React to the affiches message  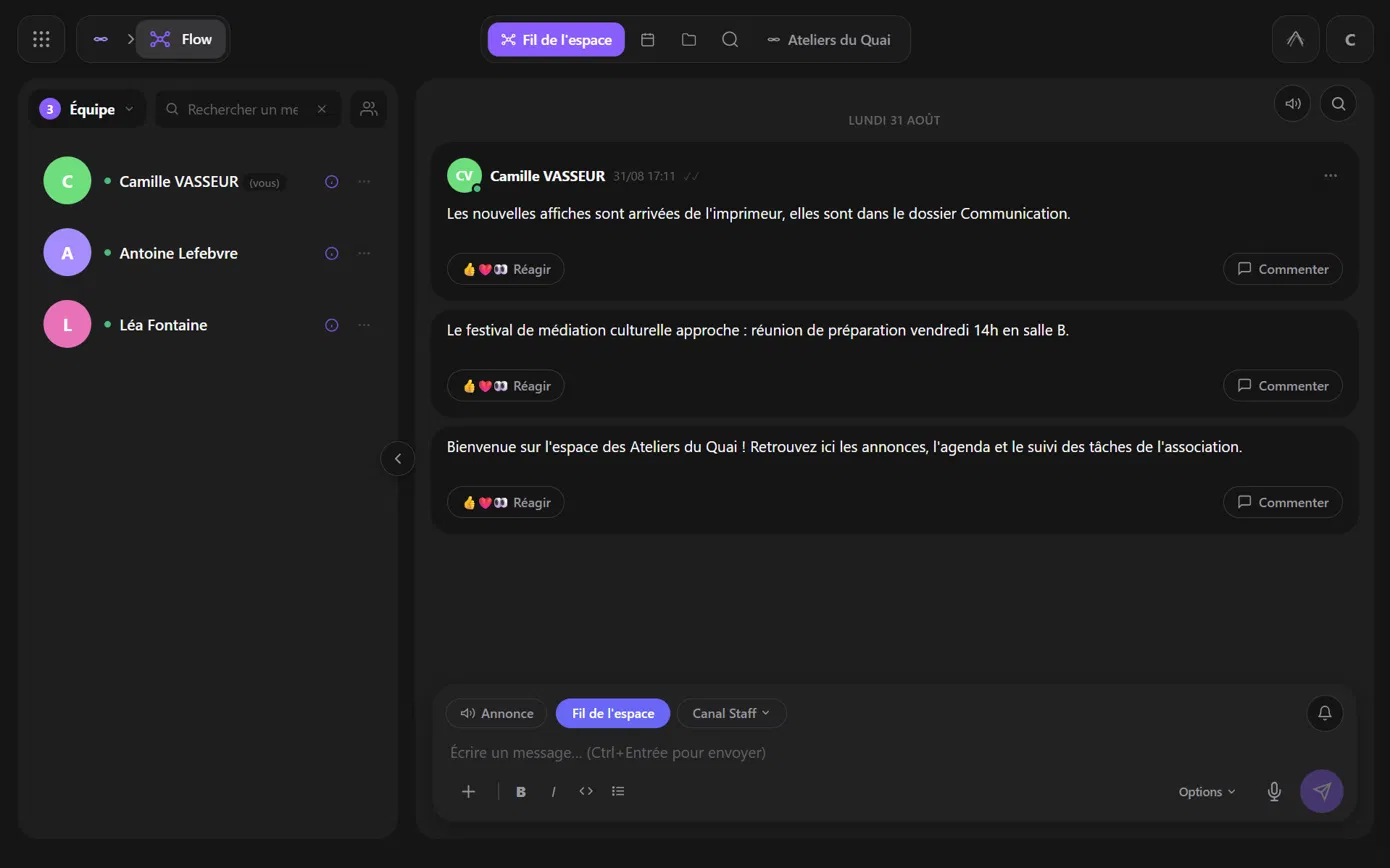(506, 269)
